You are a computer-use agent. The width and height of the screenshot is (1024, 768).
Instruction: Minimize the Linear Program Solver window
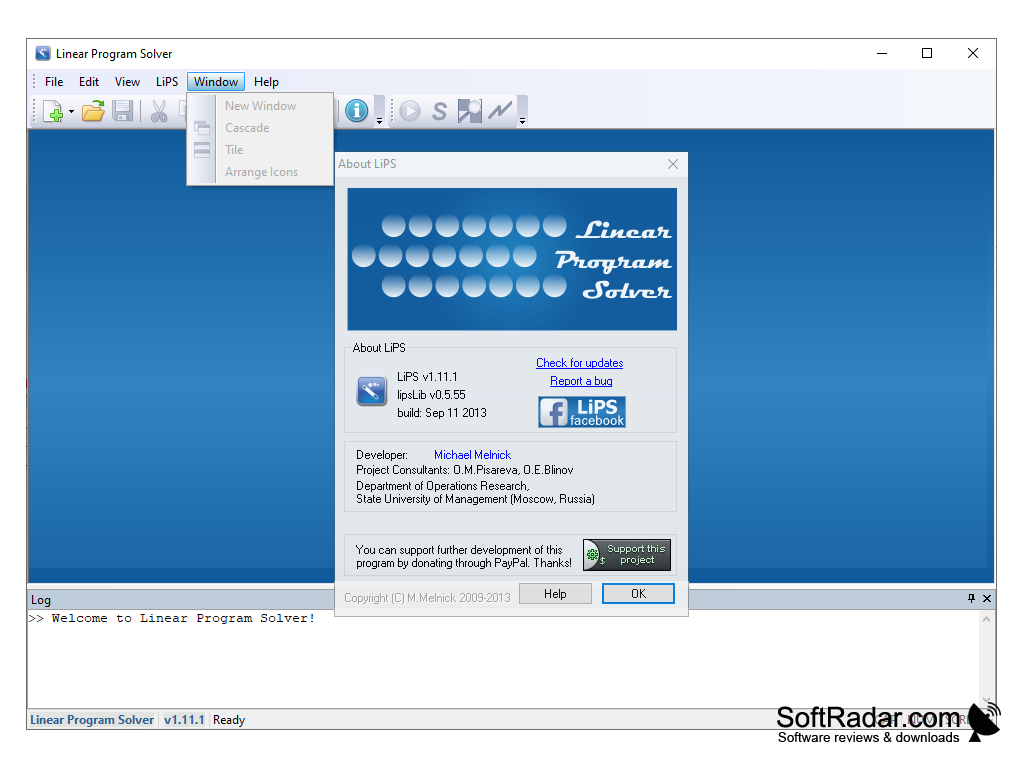[882, 54]
